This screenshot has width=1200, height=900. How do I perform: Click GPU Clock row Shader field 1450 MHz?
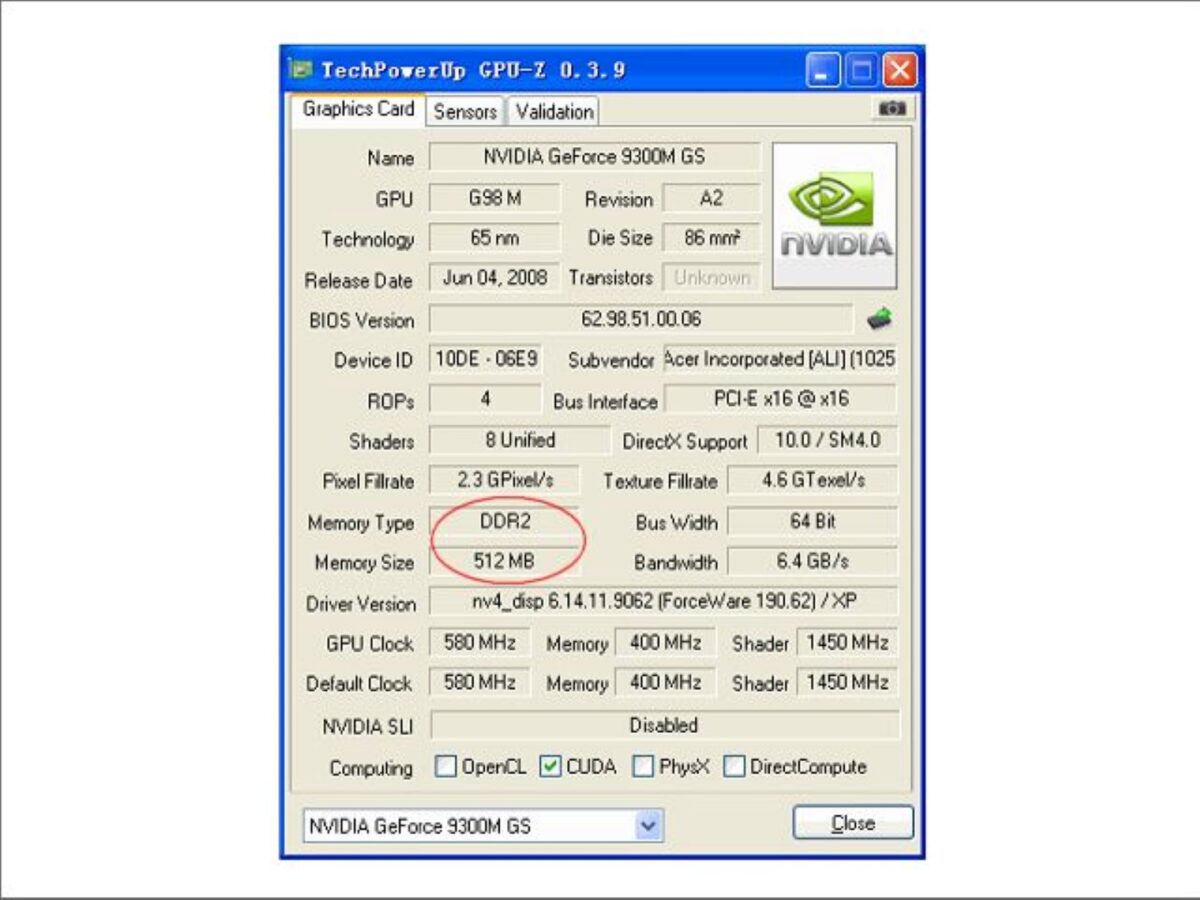point(847,643)
